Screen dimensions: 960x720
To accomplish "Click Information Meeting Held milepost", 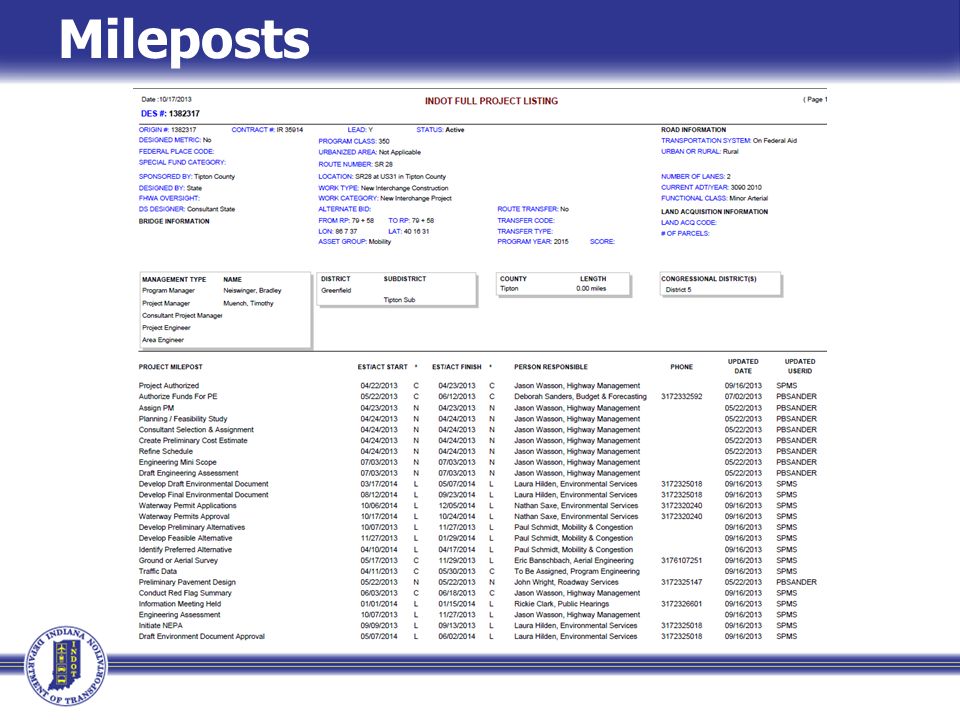I will tap(180, 604).
